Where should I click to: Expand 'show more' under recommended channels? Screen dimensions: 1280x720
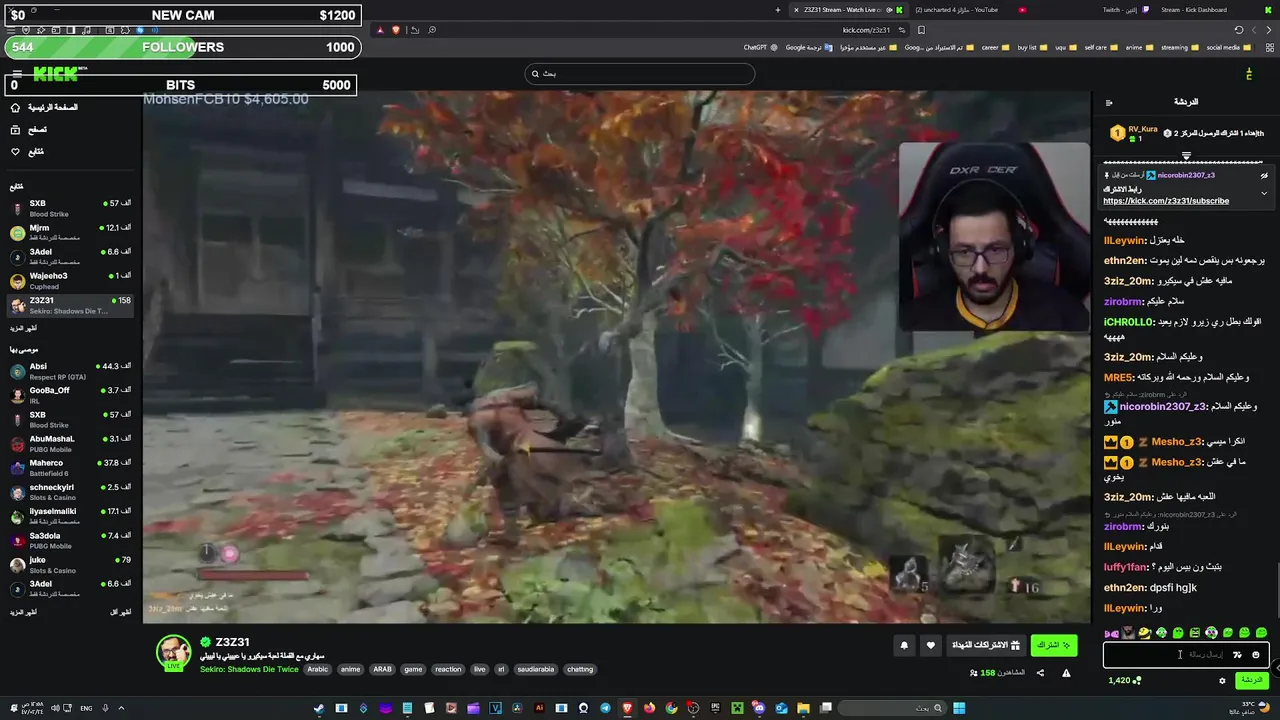pyautogui.click(x=23, y=611)
